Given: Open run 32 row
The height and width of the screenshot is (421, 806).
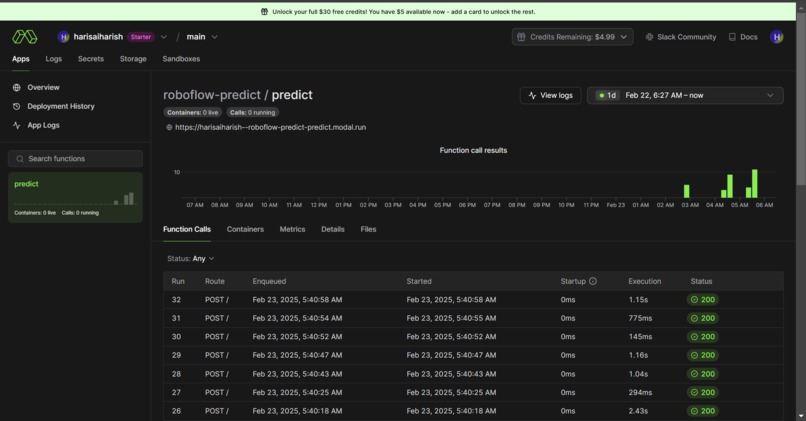Looking at the screenshot, I should tap(473, 300).
